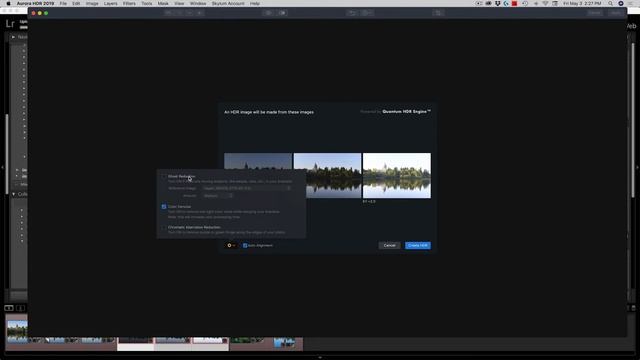The width and height of the screenshot is (640, 360).
Task: Open the Reference Image dropdown
Action: click(247, 188)
